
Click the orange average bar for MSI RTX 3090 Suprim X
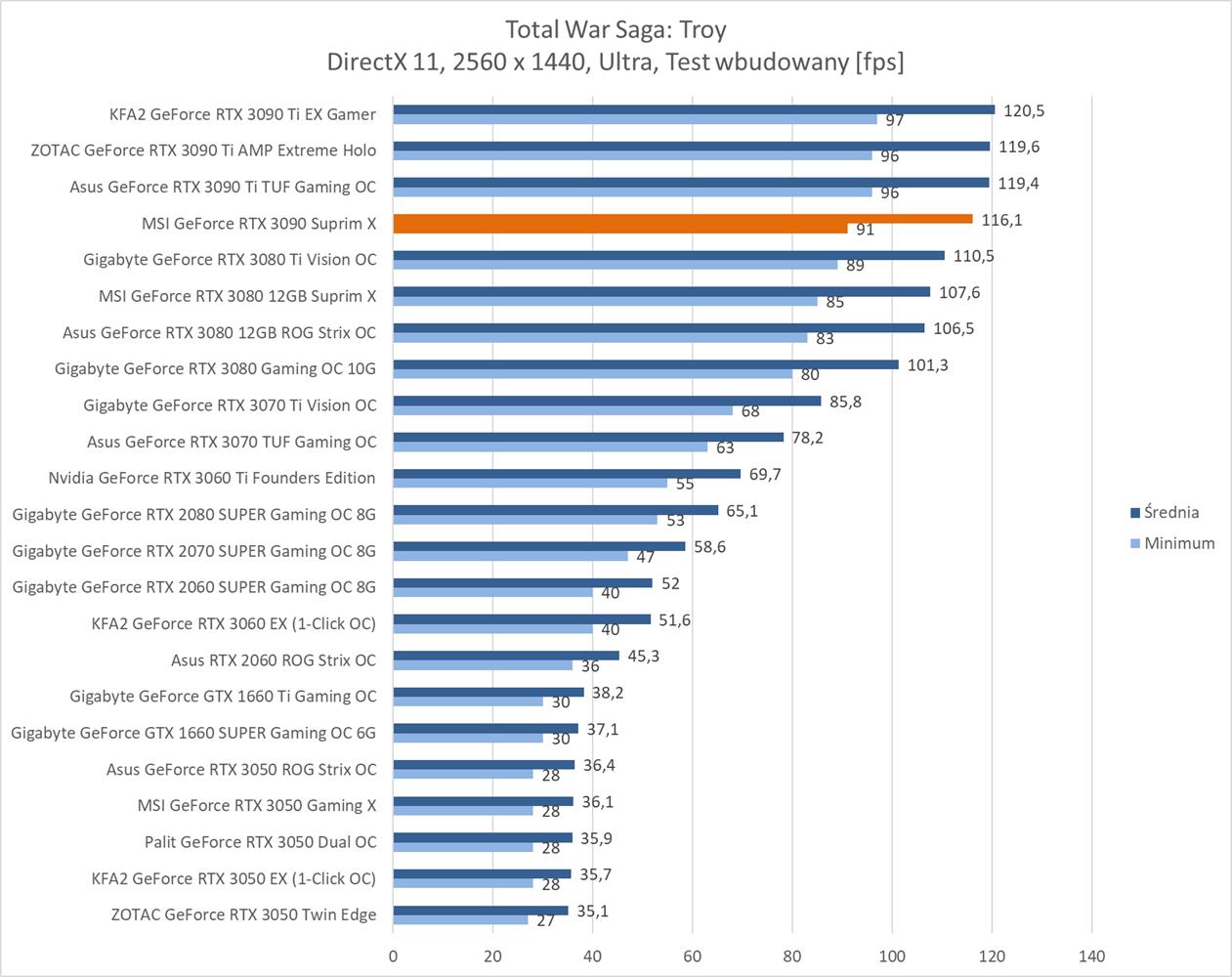[x=683, y=219]
